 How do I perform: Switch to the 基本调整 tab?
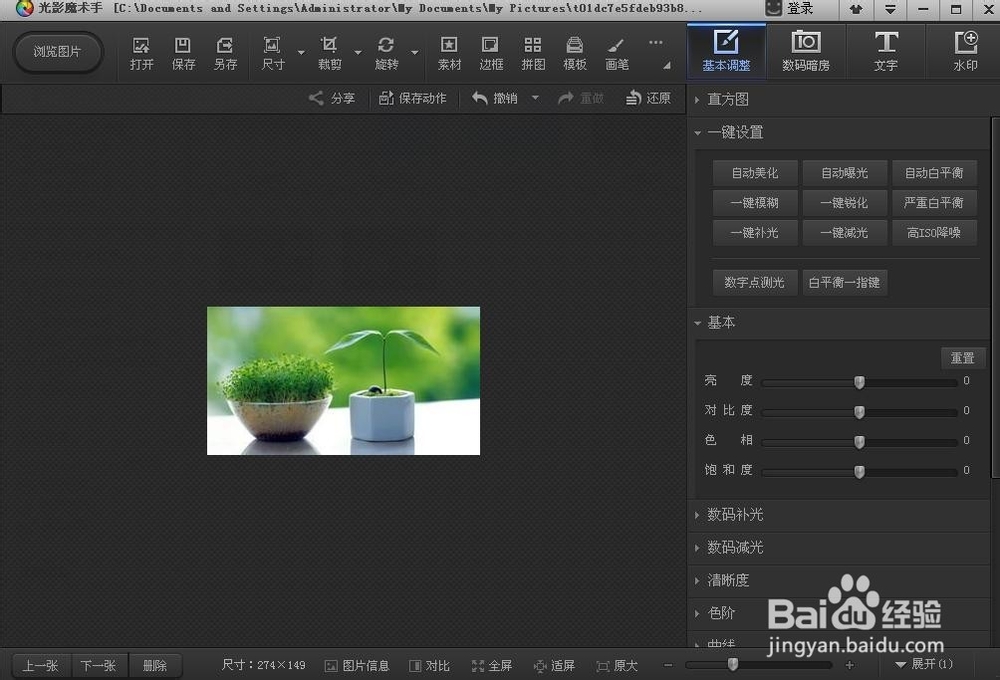coord(726,51)
